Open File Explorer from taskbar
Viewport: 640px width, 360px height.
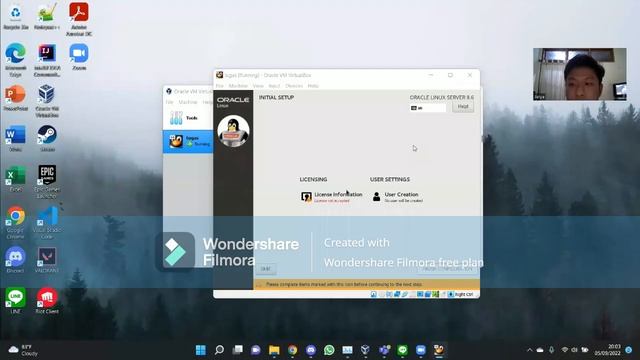pos(274,350)
